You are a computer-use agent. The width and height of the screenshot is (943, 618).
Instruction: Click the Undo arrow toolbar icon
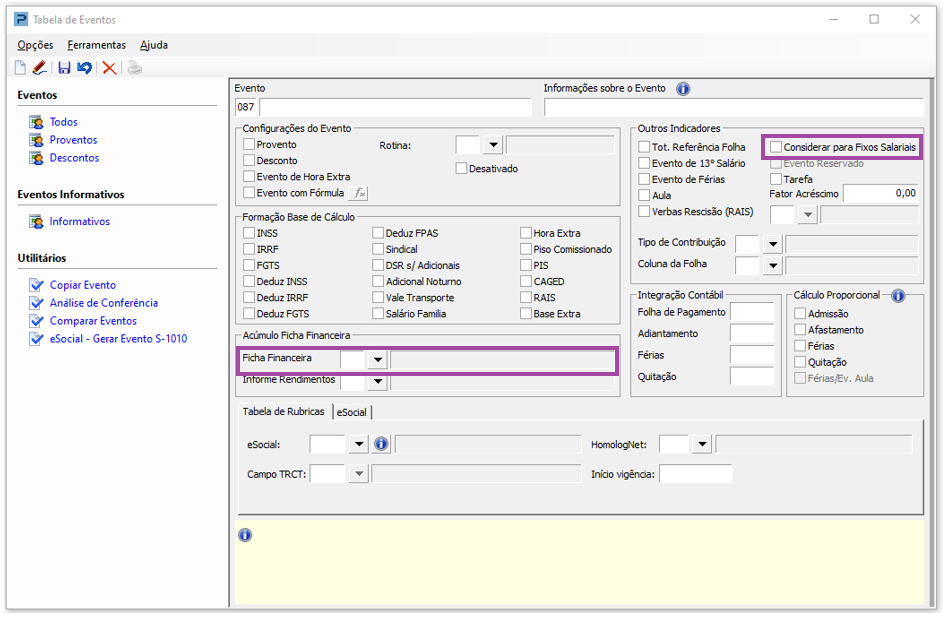click(x=84, y=68)
